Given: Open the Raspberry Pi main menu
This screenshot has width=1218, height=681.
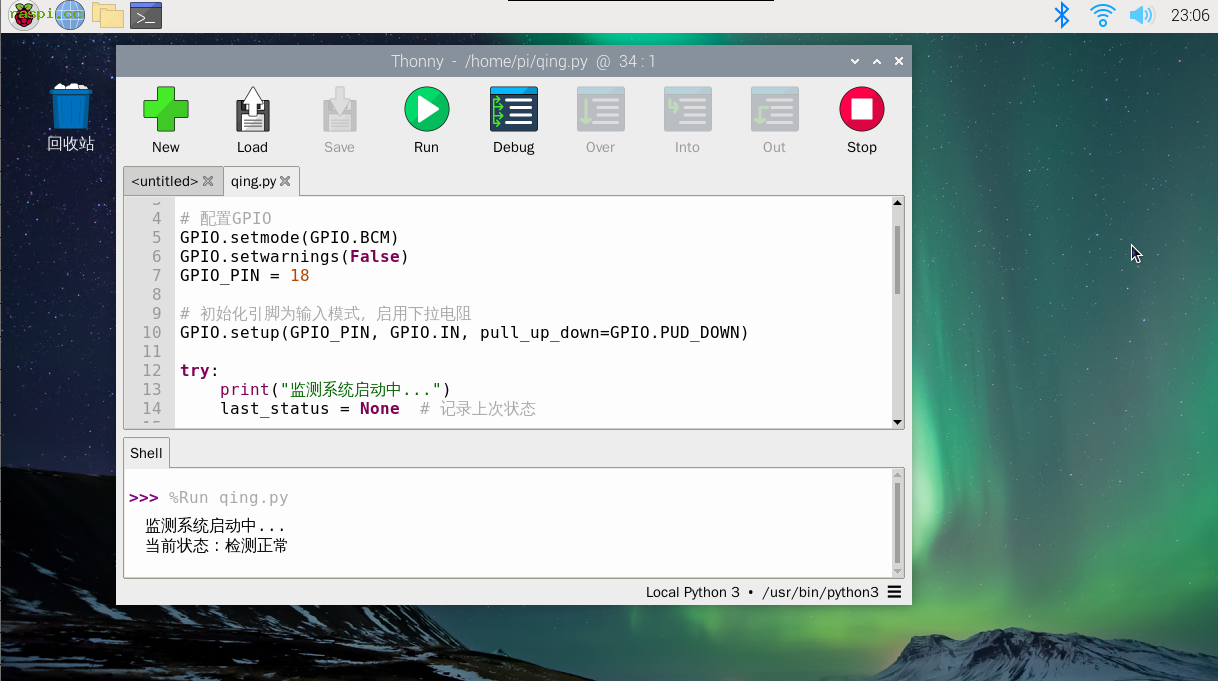Looking at the screenshot, I should (23, 15).
